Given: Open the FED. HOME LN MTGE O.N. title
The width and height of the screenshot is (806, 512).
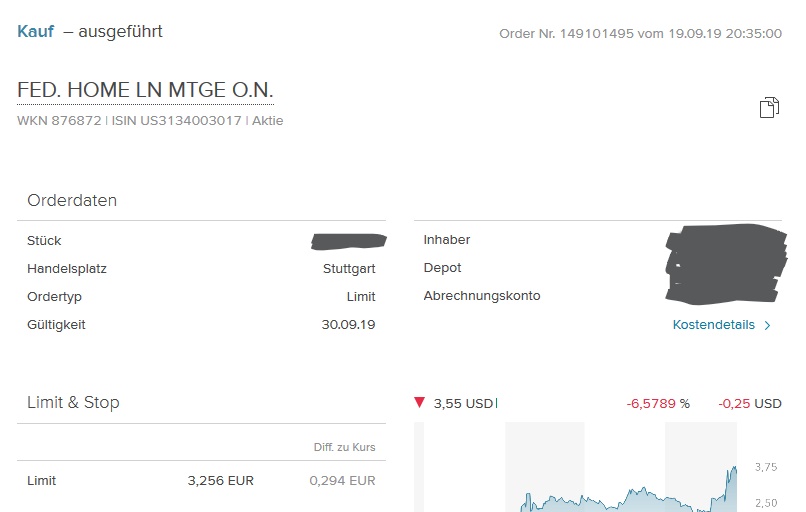Looking at the screenshot, I should coord(145,90).
